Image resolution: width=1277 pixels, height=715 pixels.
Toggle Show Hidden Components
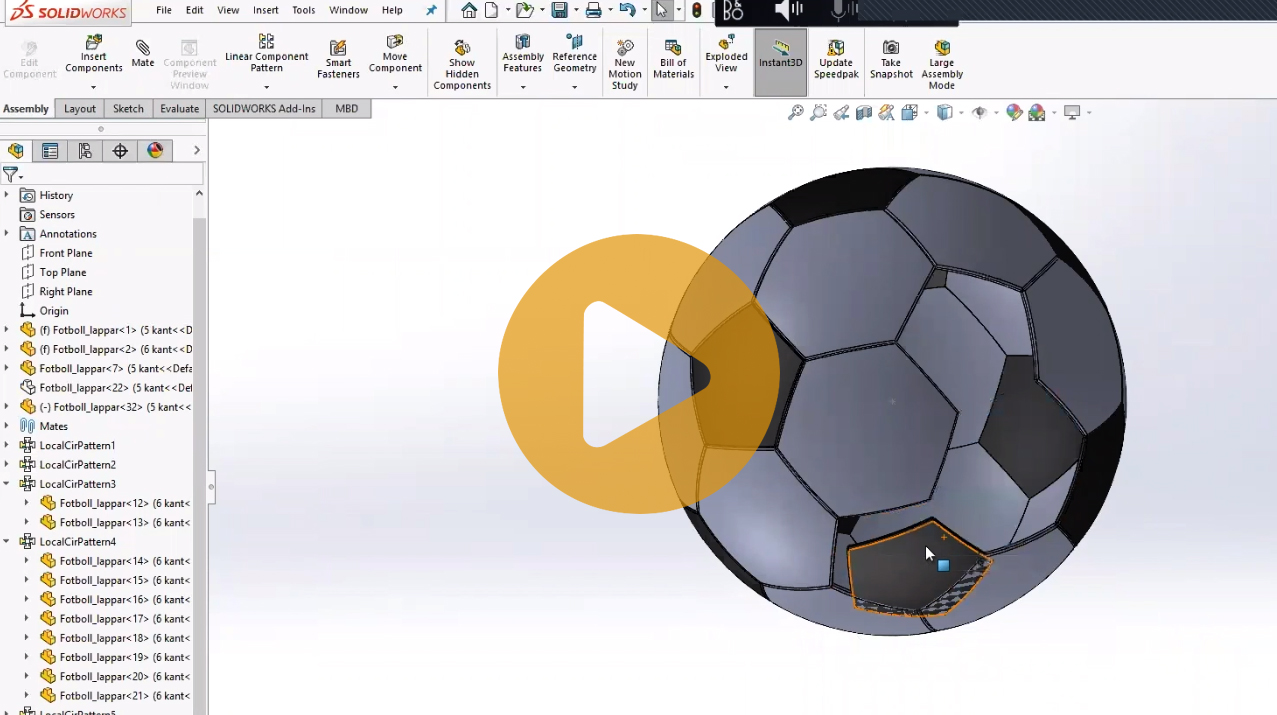(x=462, y=48)
